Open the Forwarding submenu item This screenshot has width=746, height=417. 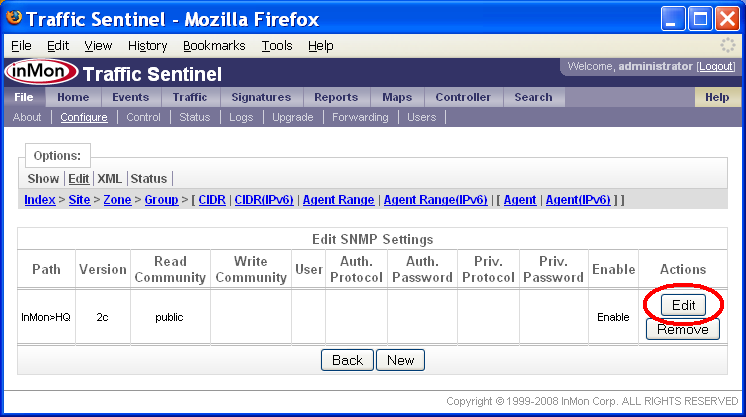click(360, 117)
